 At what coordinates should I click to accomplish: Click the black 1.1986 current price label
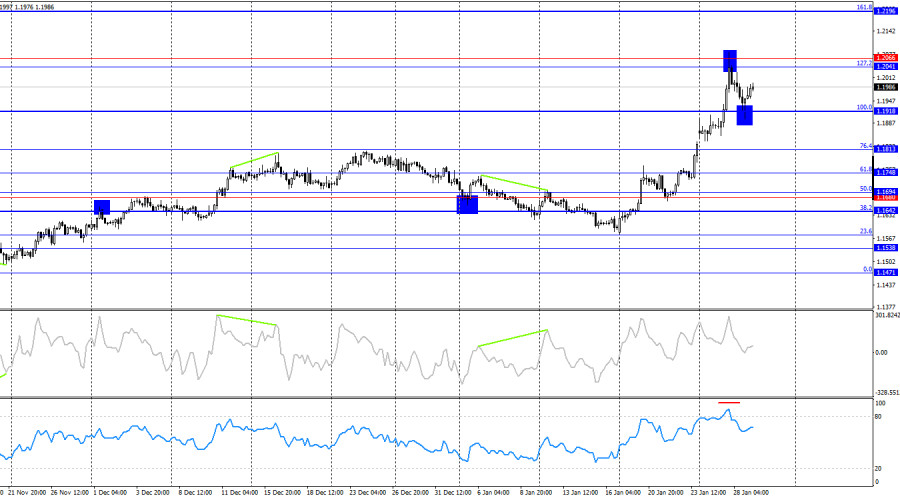pyautogui.click(x=886, y=87)
